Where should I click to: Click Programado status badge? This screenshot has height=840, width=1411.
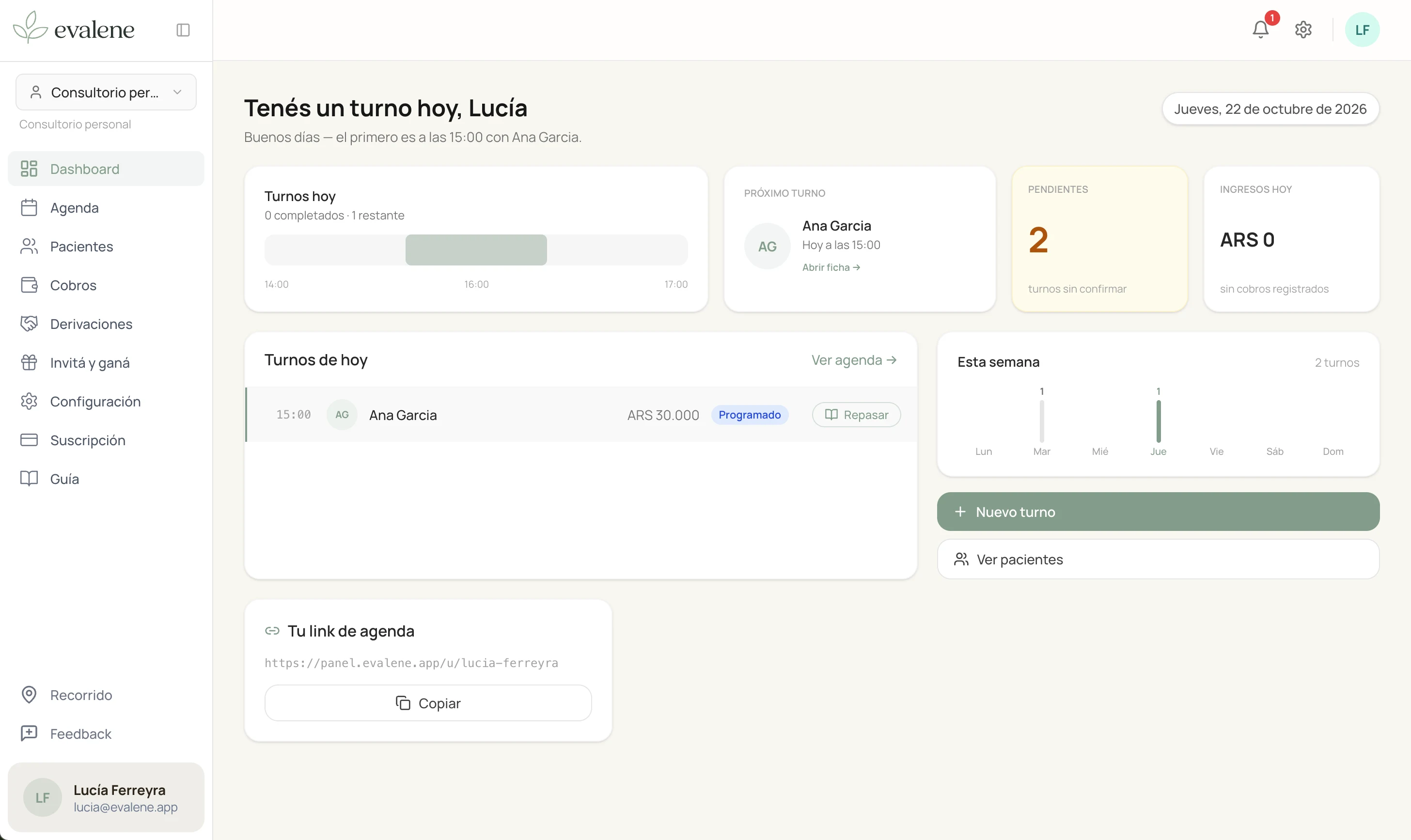point(750,415)
